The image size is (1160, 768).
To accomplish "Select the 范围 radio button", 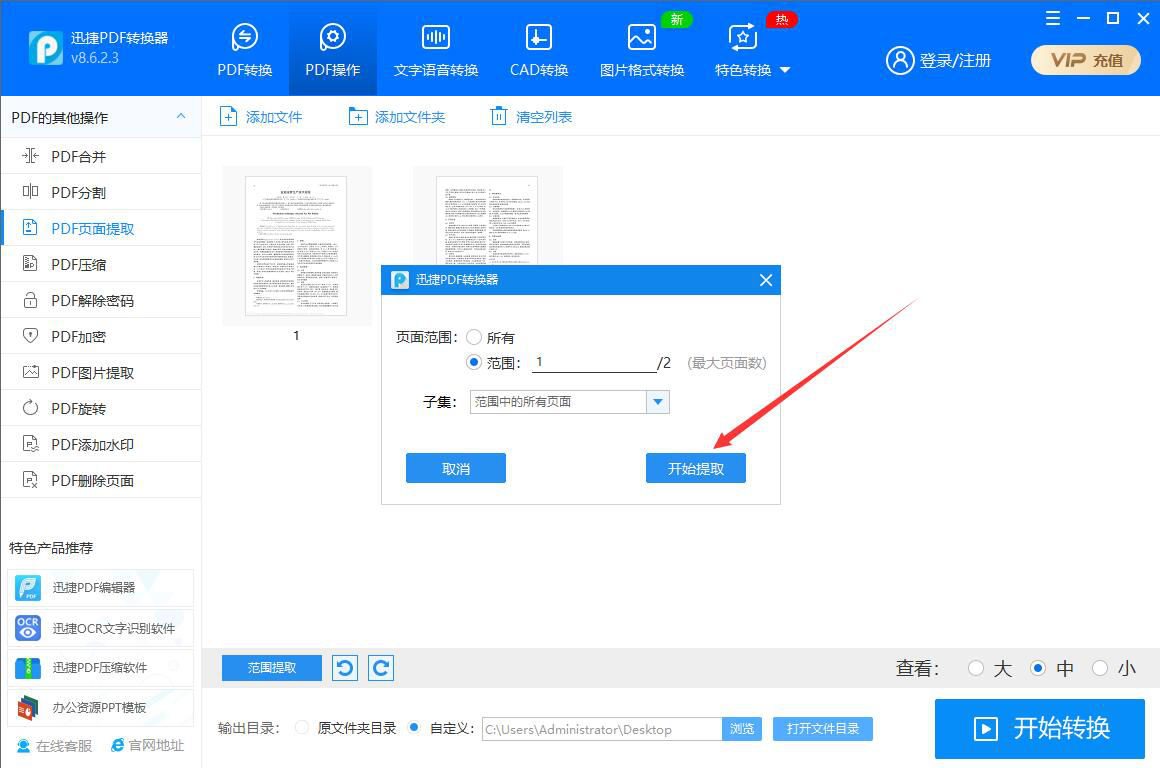I will click(x=474, y=363).
